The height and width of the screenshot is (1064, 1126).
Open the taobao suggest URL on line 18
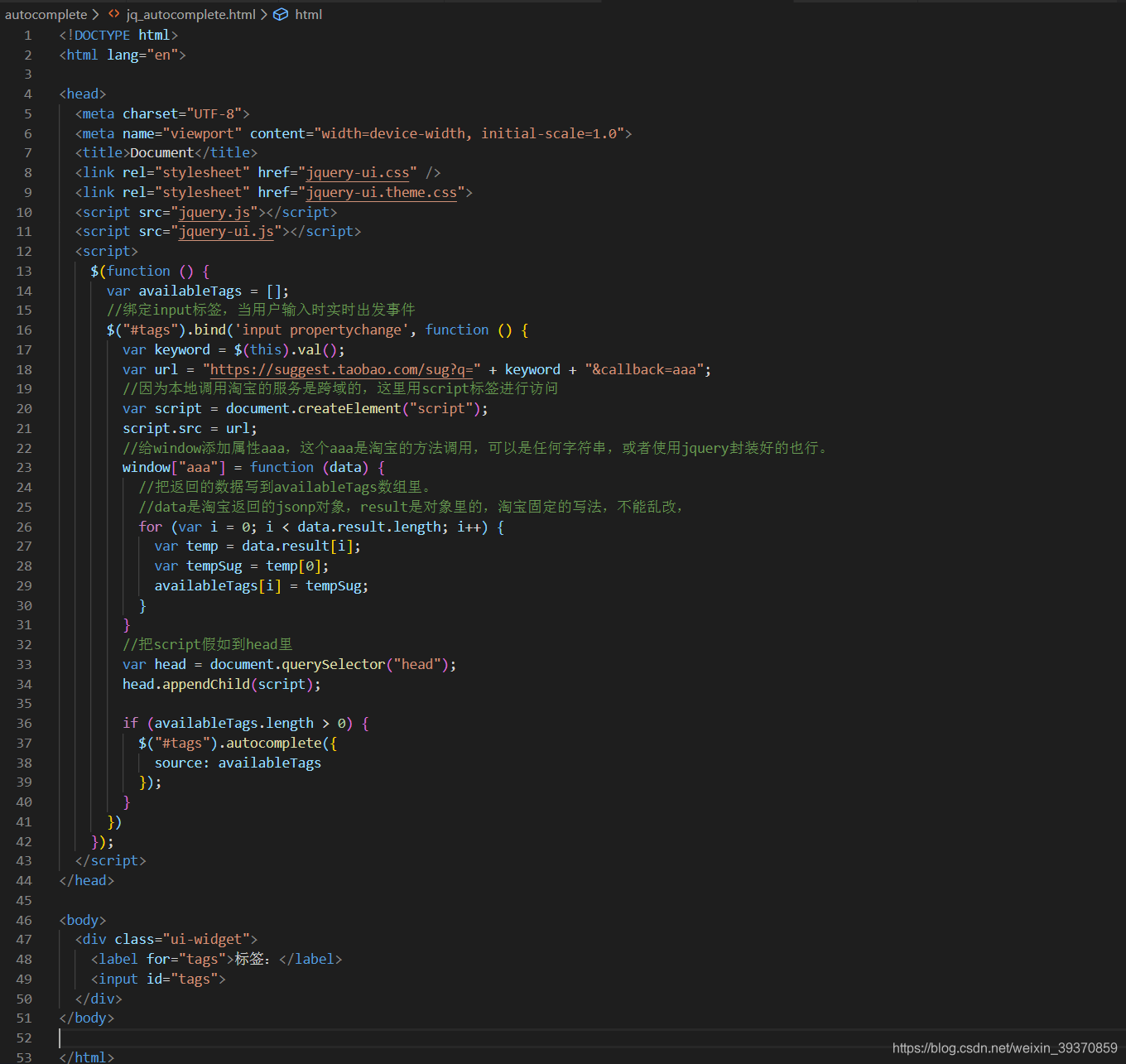[x=341, y=369]
